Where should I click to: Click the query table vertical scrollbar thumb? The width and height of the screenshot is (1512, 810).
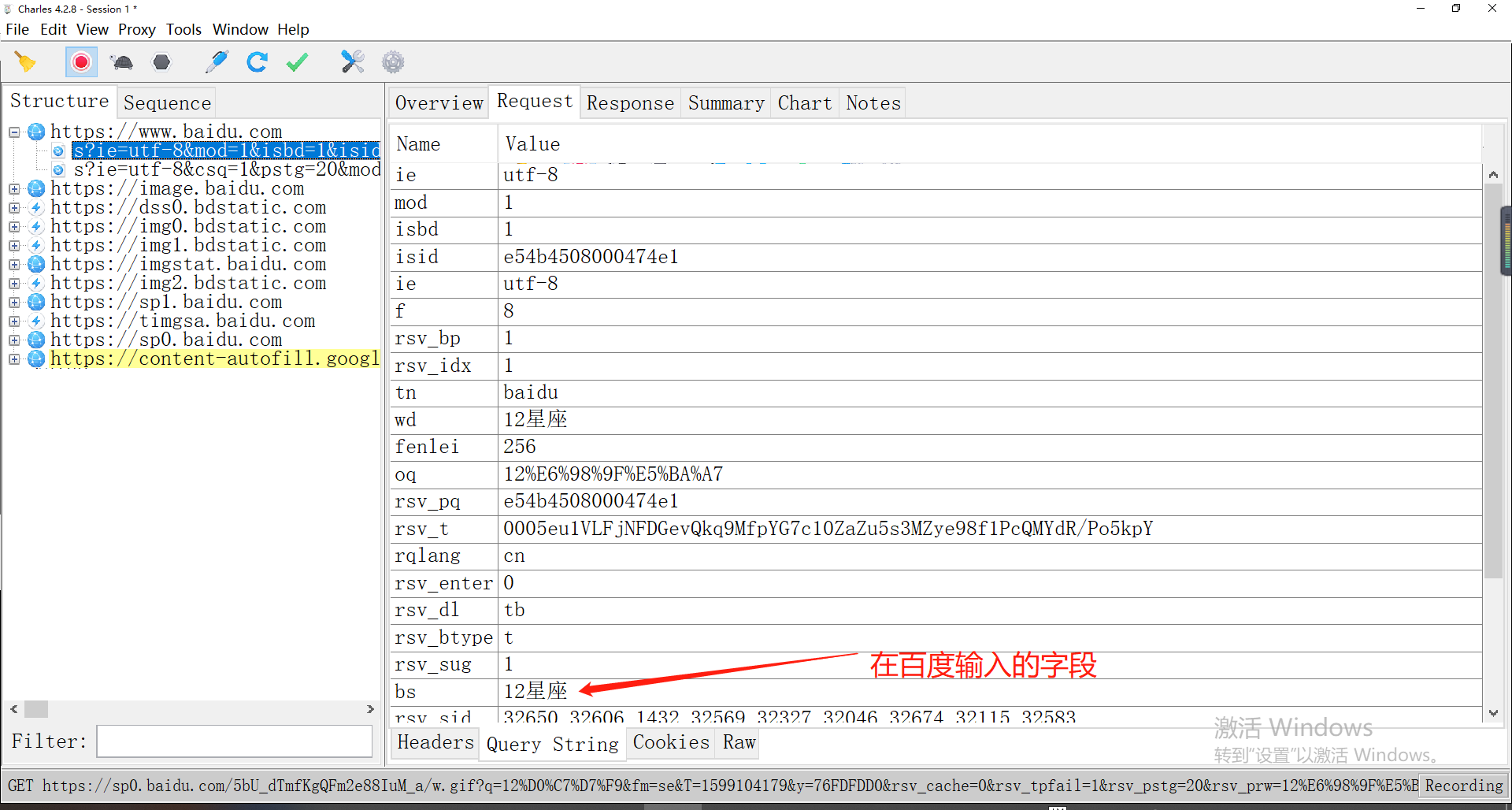point(1493,381)
